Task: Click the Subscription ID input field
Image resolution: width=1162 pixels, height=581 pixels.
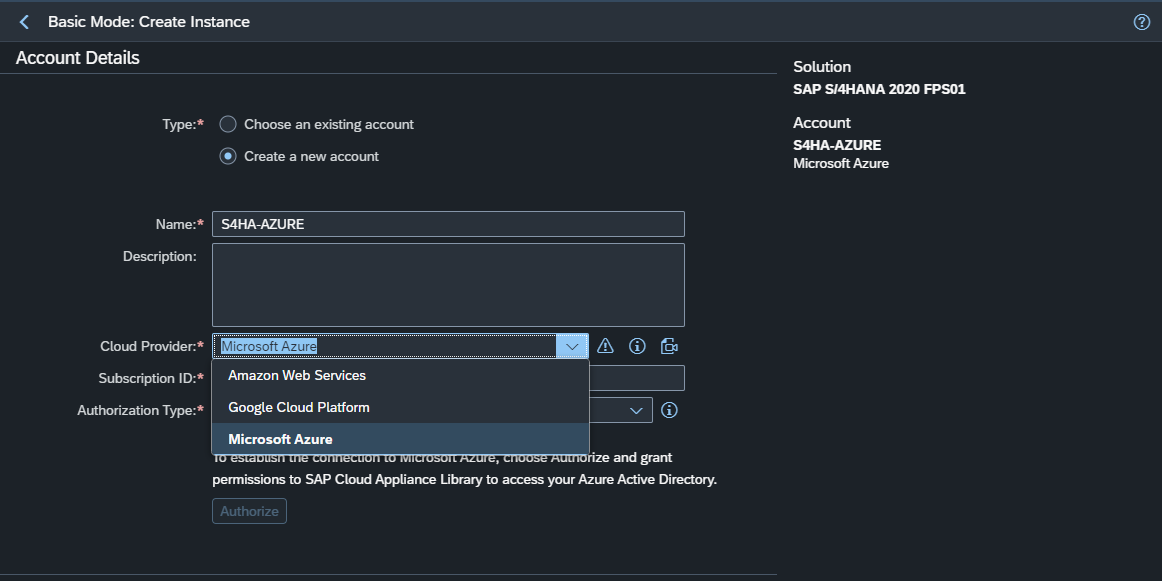Action: (637, 378)
